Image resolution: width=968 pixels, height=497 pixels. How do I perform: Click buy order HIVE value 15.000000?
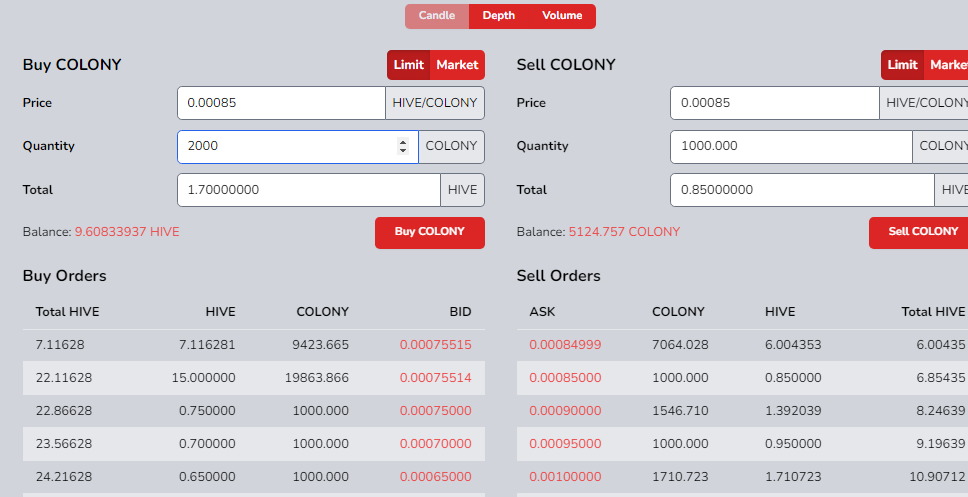pyautogui.click(x=204, y=378)
